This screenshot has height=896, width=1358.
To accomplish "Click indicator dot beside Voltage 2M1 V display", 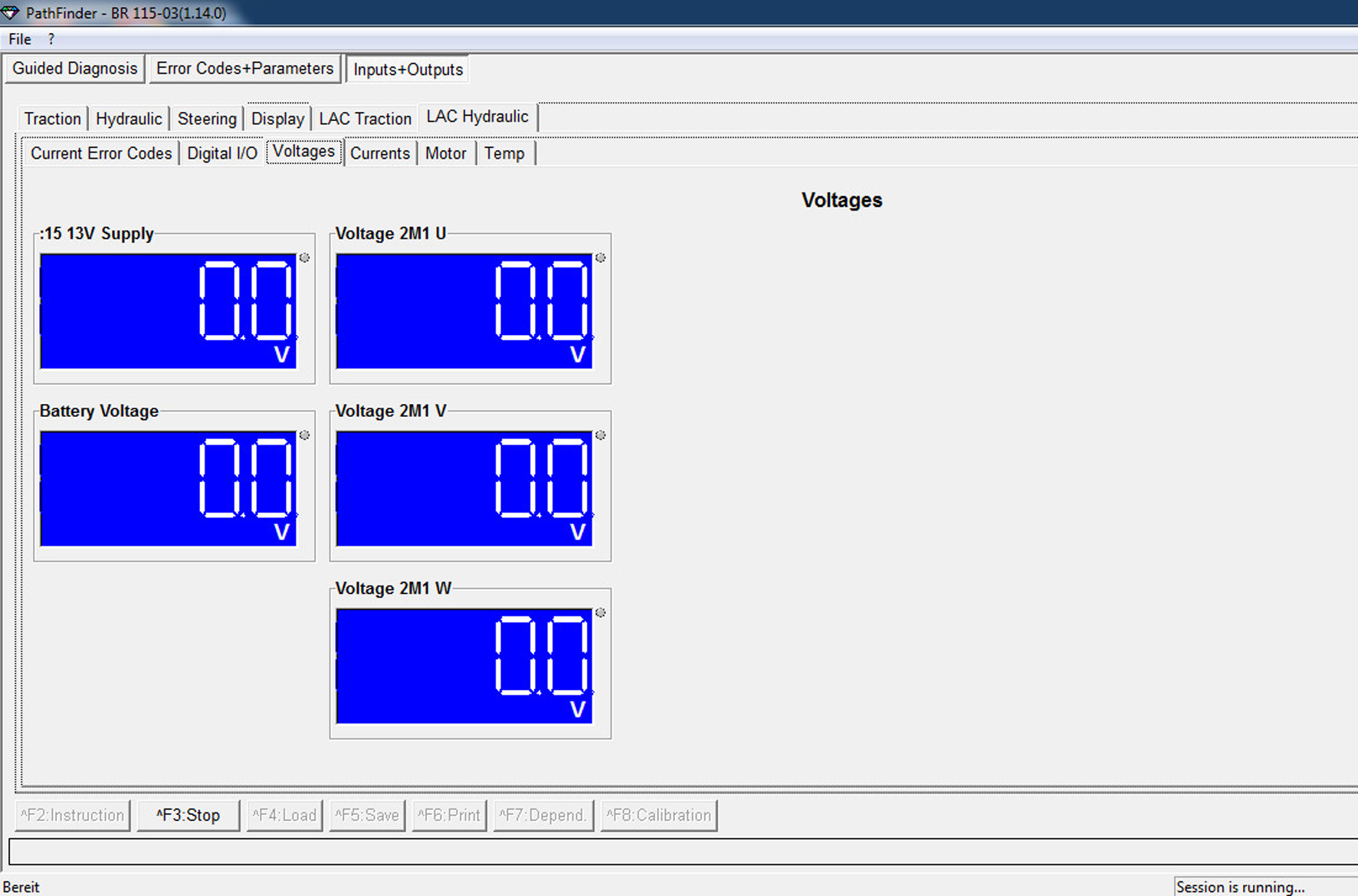I will point(601,435).
